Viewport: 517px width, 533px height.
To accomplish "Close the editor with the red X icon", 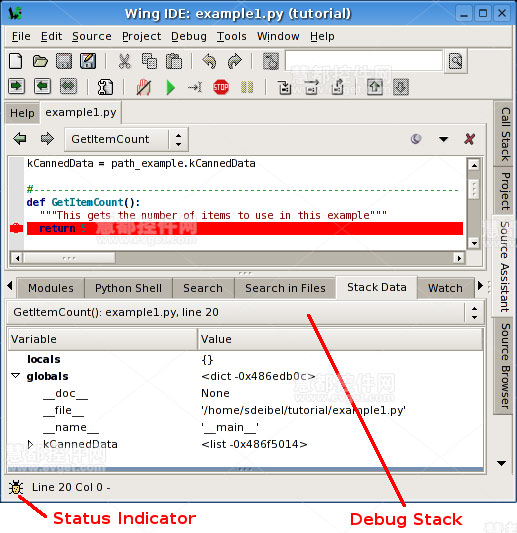I will [x=469, y=139].
